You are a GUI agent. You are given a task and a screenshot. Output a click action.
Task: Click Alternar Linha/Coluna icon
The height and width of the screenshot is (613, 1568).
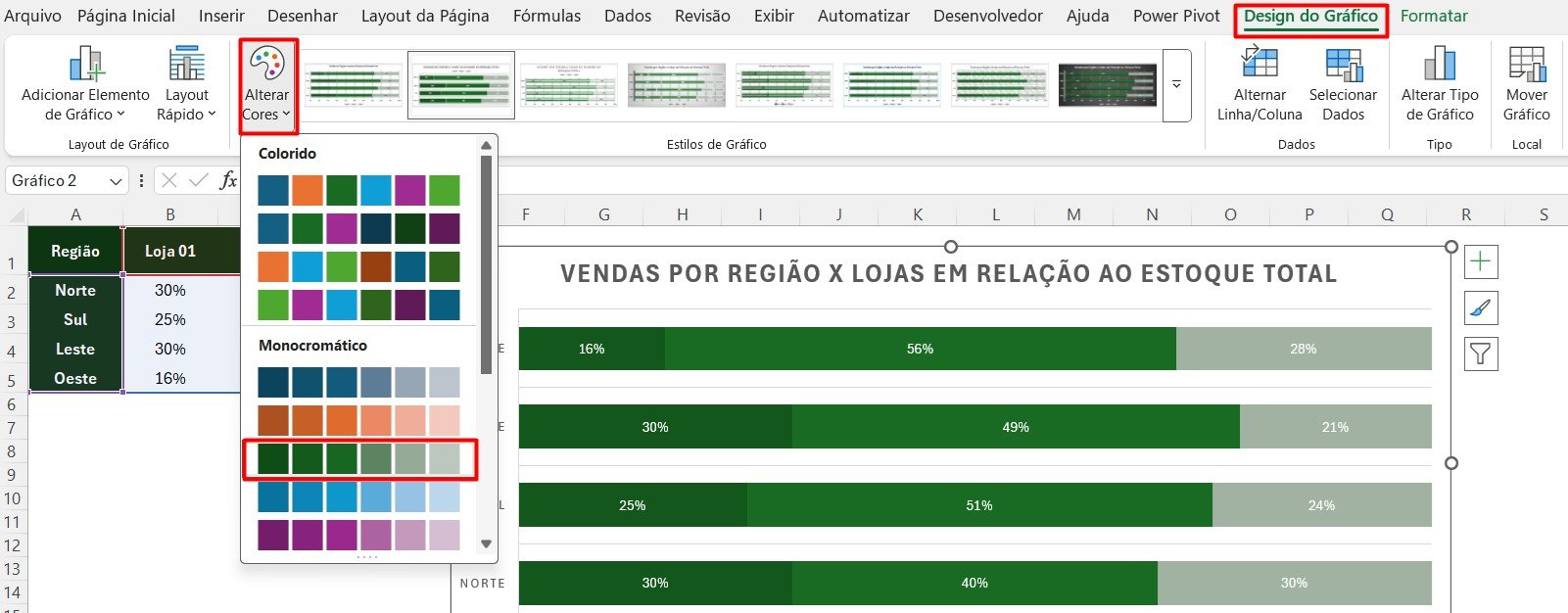coord(1259,65)
